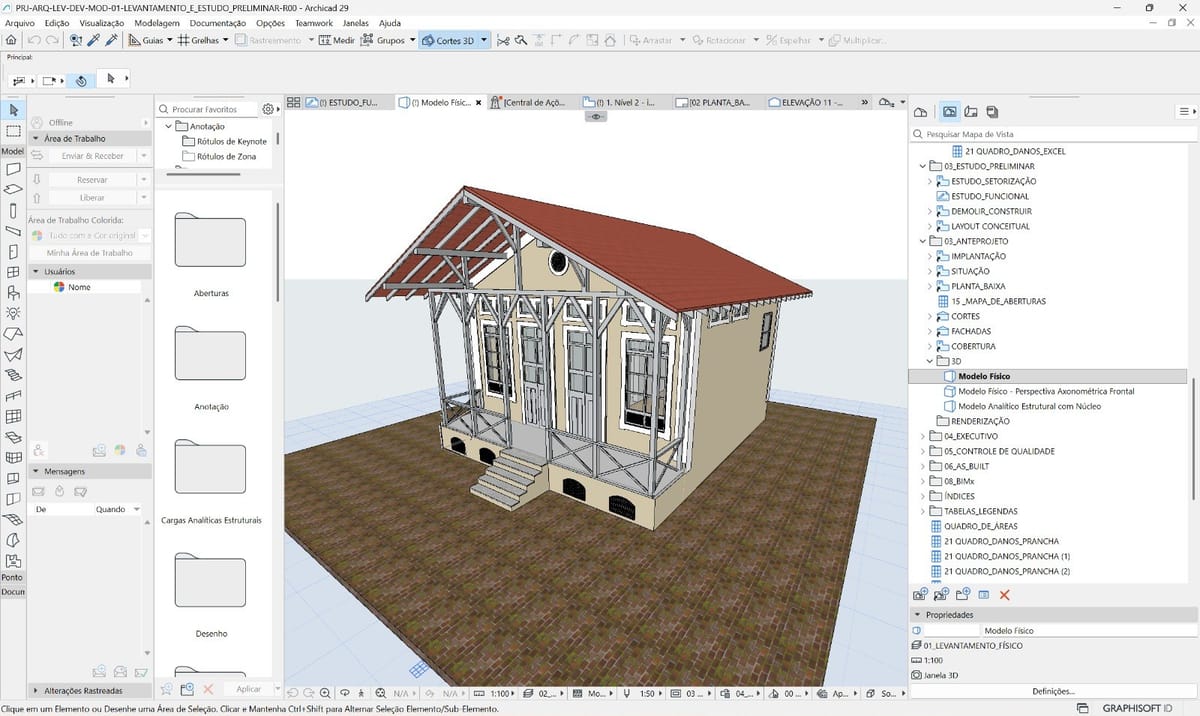
Task: Delete view with red X icon
Action: pos(1005,595)
